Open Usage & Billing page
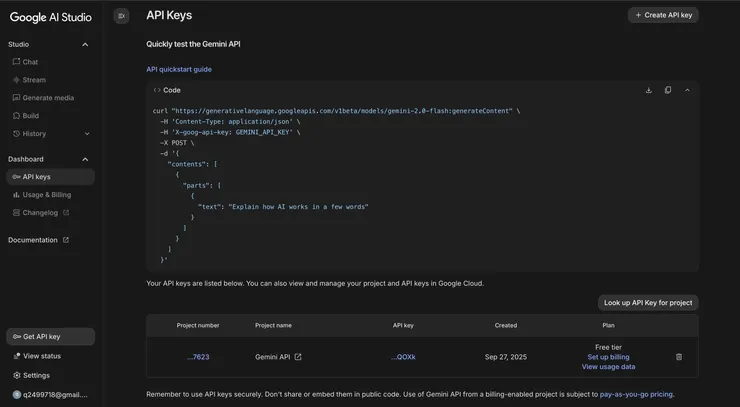The image size is (740, 407). pyautogui.click(x=46, y=195)
